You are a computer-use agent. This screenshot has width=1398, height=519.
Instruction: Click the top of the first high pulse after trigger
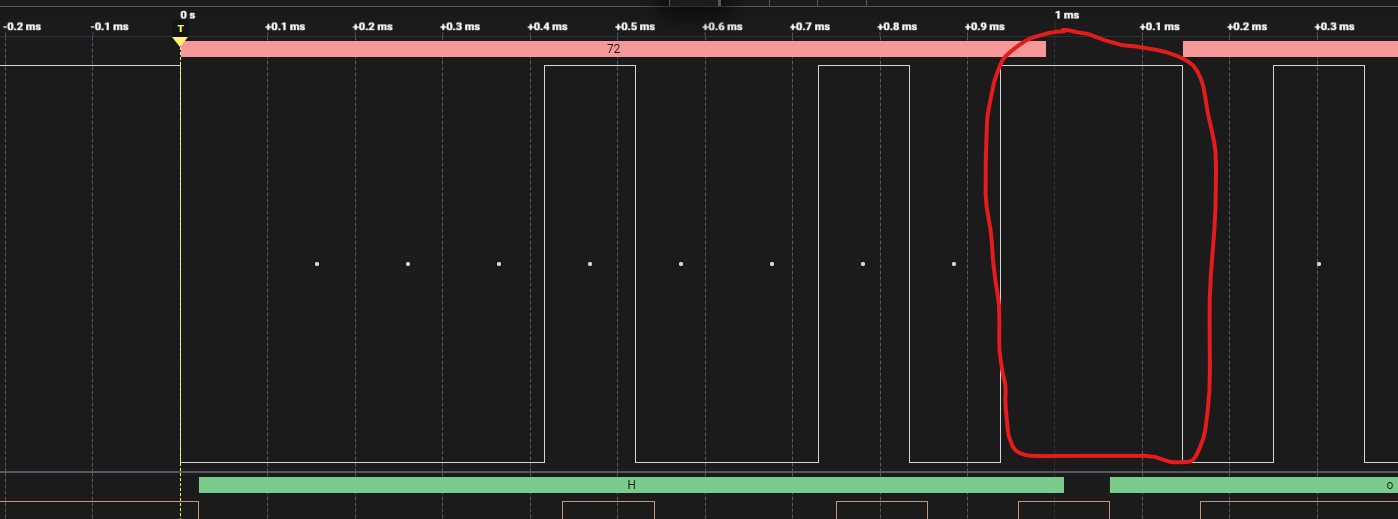pos(590,66)
